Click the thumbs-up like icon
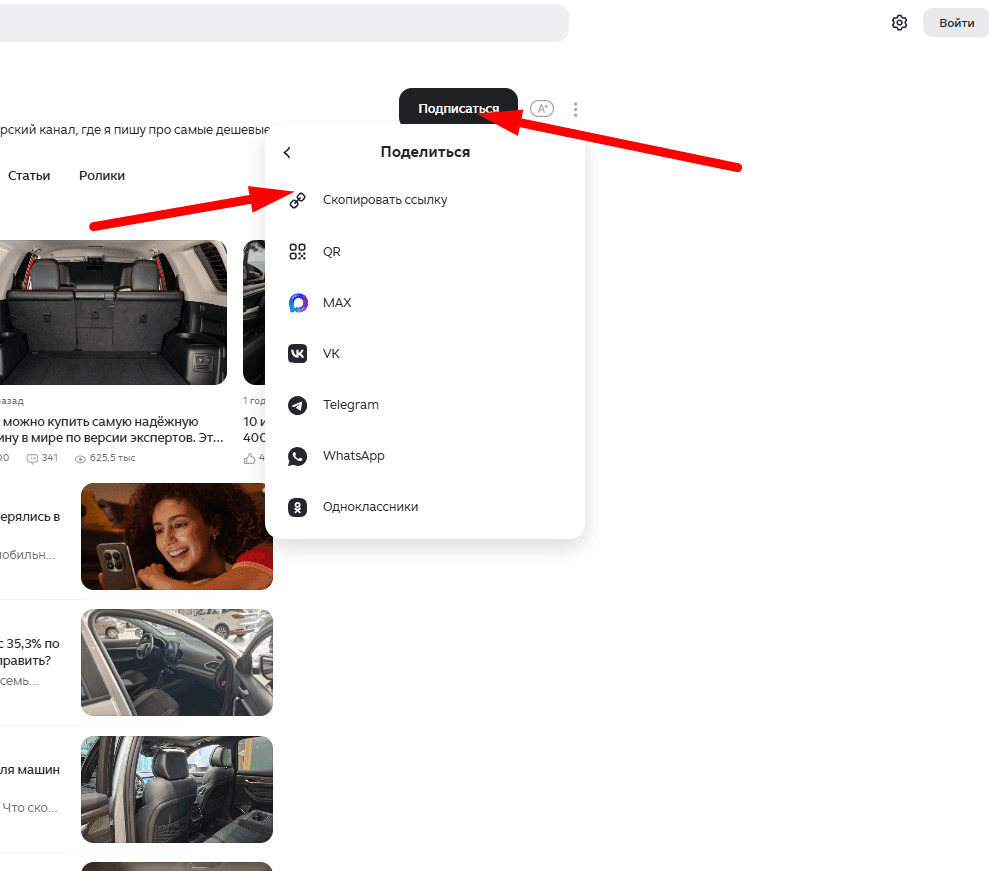This screenshot has width=989, height=871. pyautogui.click(x=250, y=459)
